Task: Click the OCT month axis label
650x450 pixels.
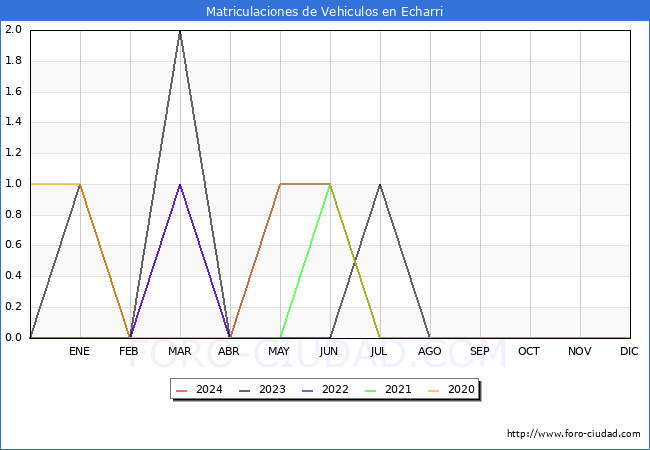Action: coord(529,351)
